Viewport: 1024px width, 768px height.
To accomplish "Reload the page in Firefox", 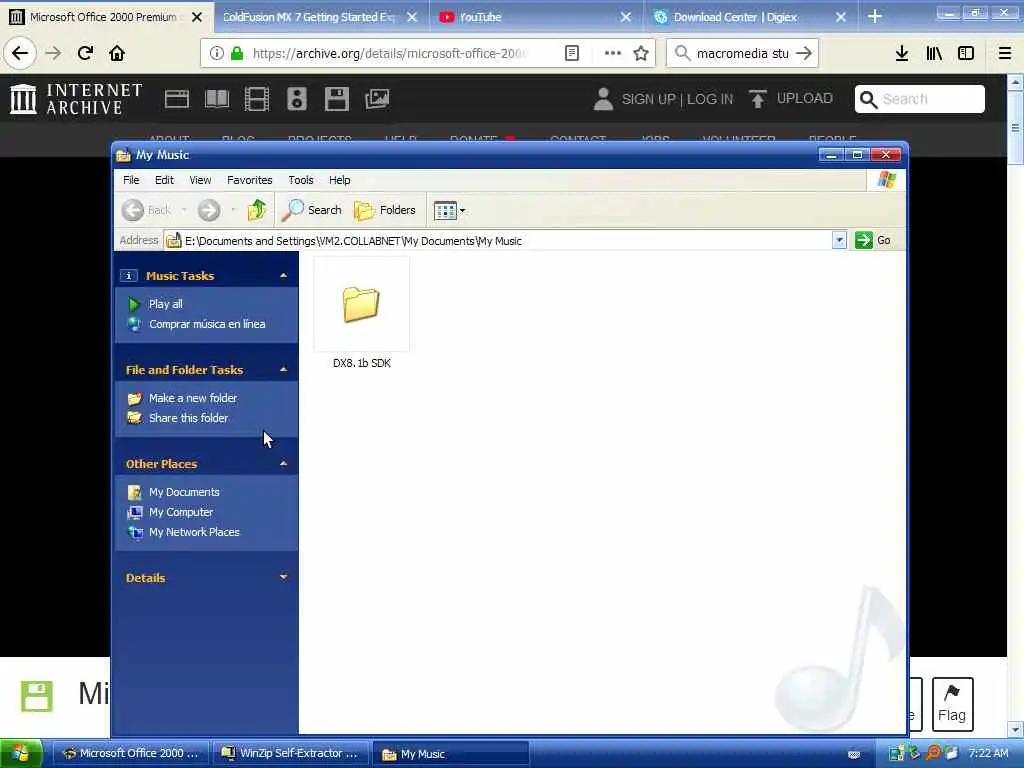I will (x=85, y=53).
